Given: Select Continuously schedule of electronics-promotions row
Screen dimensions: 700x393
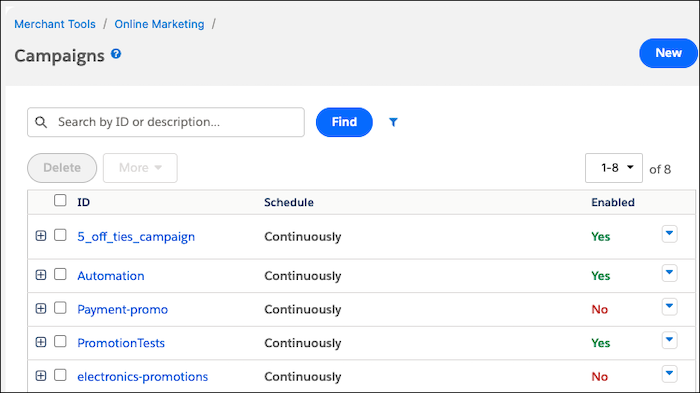Looking at the screenshot, I should (303, 377).
